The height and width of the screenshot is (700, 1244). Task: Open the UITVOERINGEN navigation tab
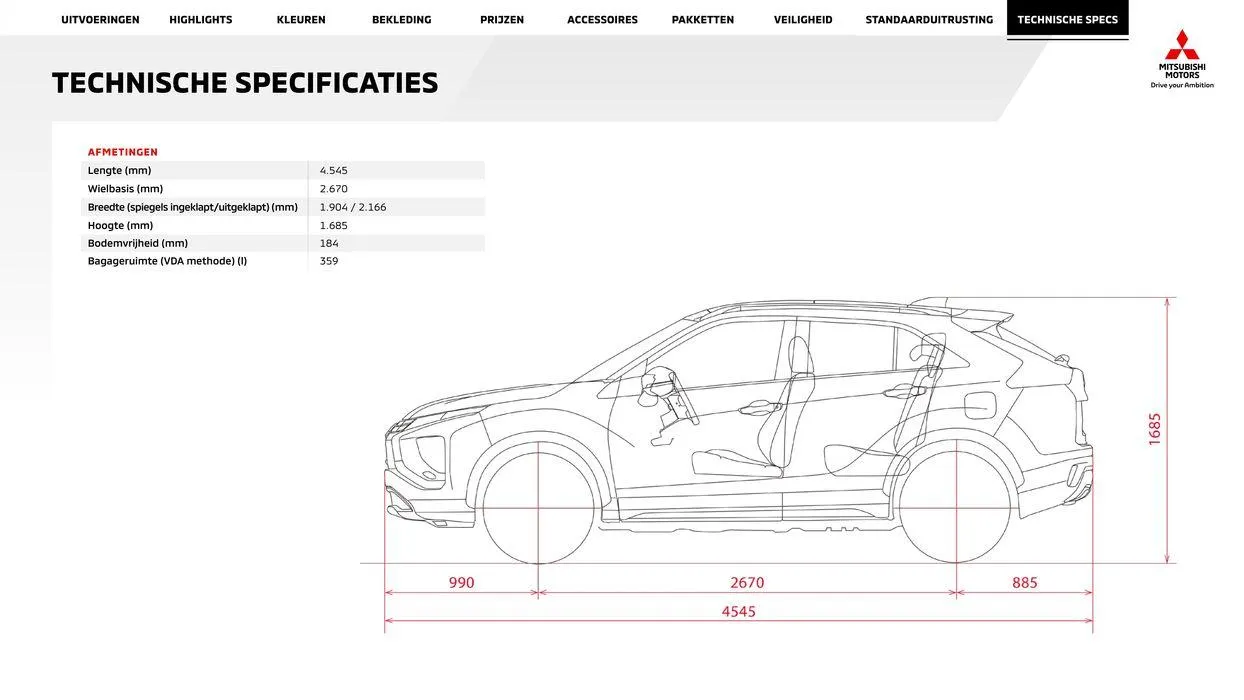(x=101, y=17)
